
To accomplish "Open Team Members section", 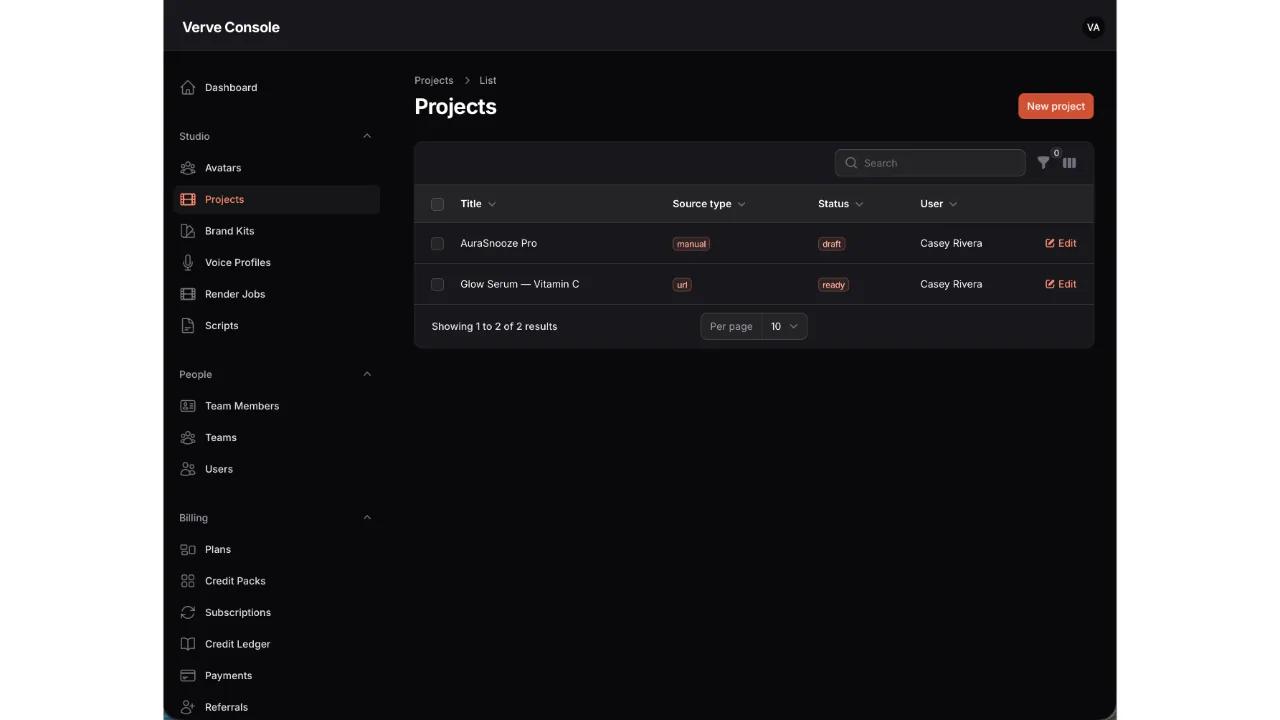I will pyautogui.click(x=277, y=406).
